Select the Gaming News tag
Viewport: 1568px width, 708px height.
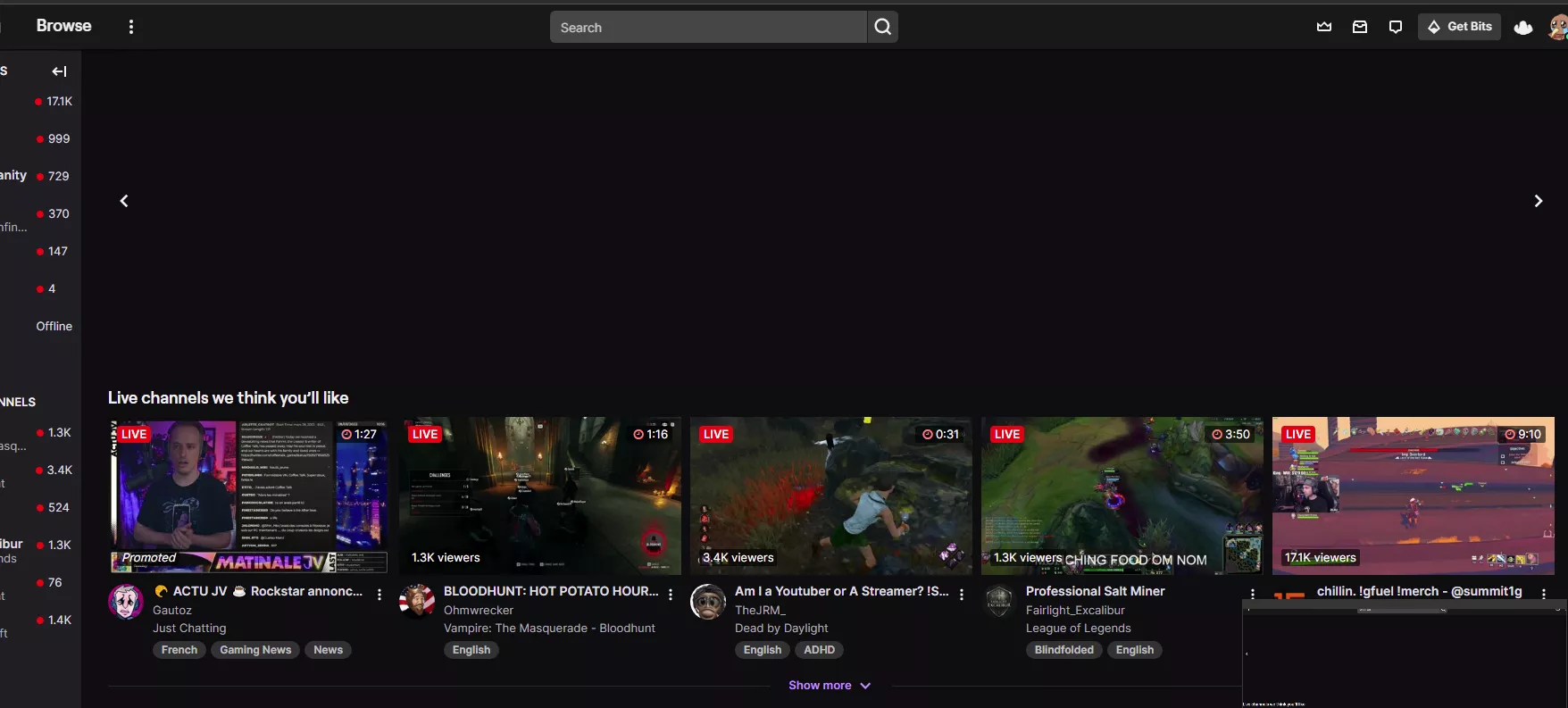[x=255, y=650]
